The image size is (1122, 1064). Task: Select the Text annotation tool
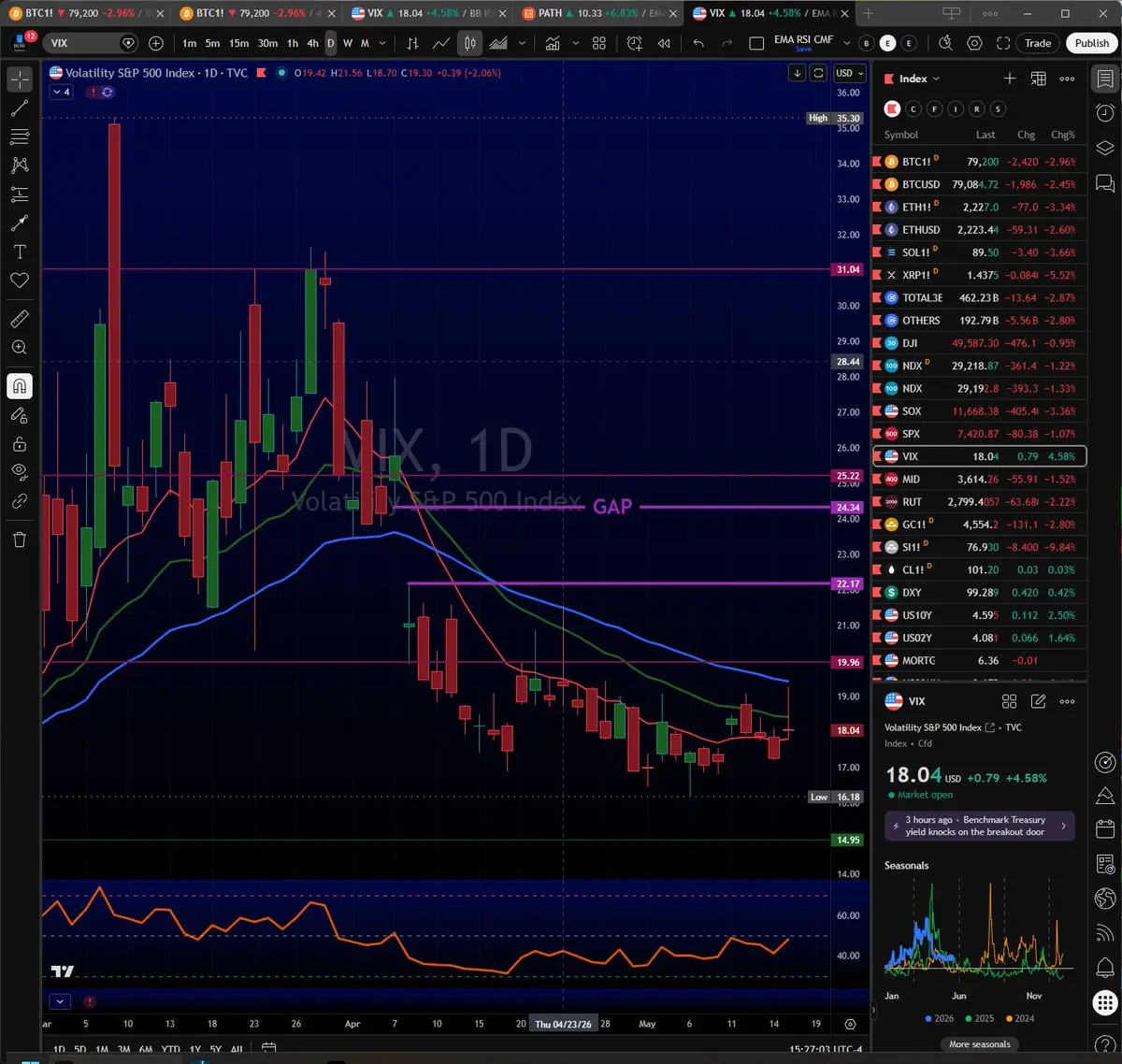coord(20,252)
